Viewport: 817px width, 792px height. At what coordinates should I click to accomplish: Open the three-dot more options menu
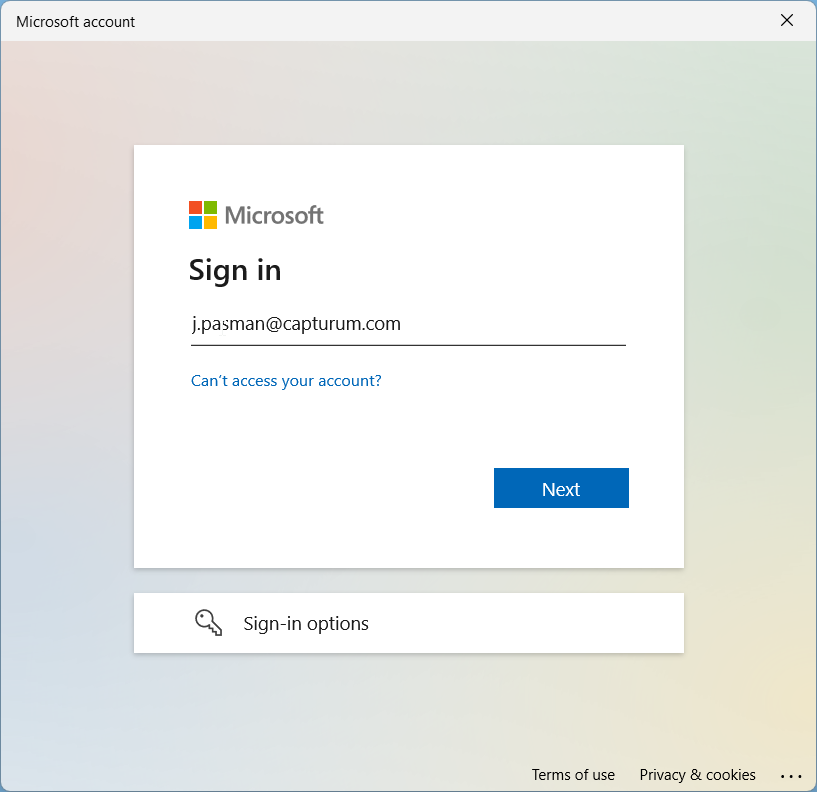(791, 776)
